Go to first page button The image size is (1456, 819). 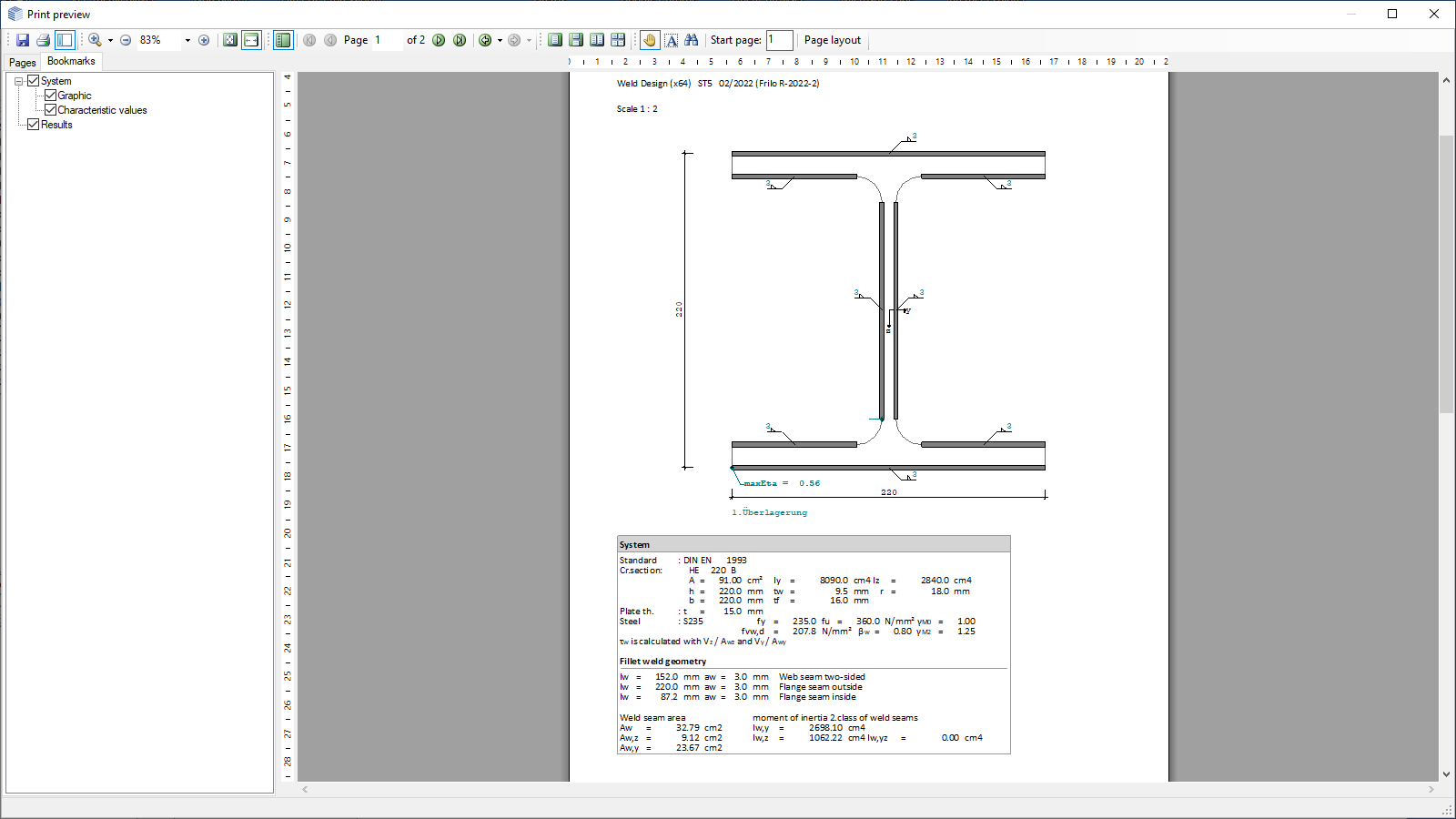(x=309, y=40)
